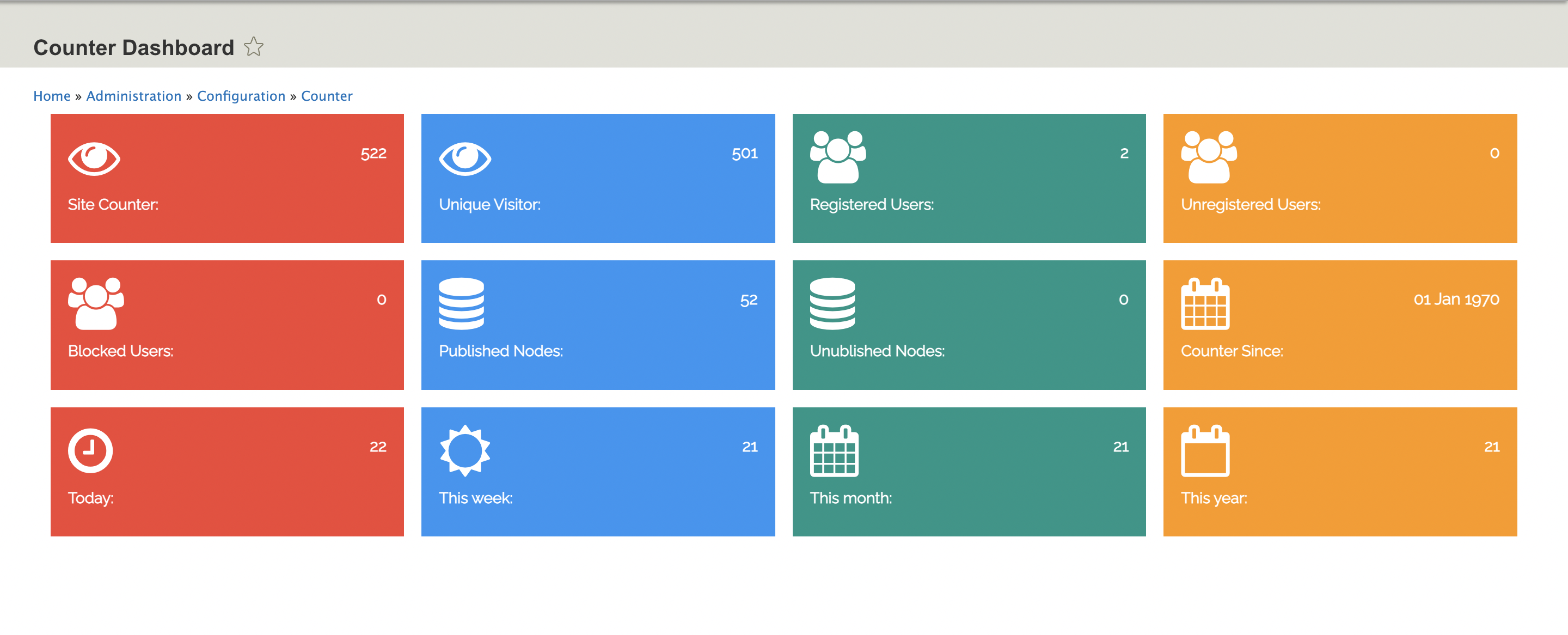Navigate to Configuration breadcrumb link
This screenshot has height=635, width=1568.
[x=241, y=96]
